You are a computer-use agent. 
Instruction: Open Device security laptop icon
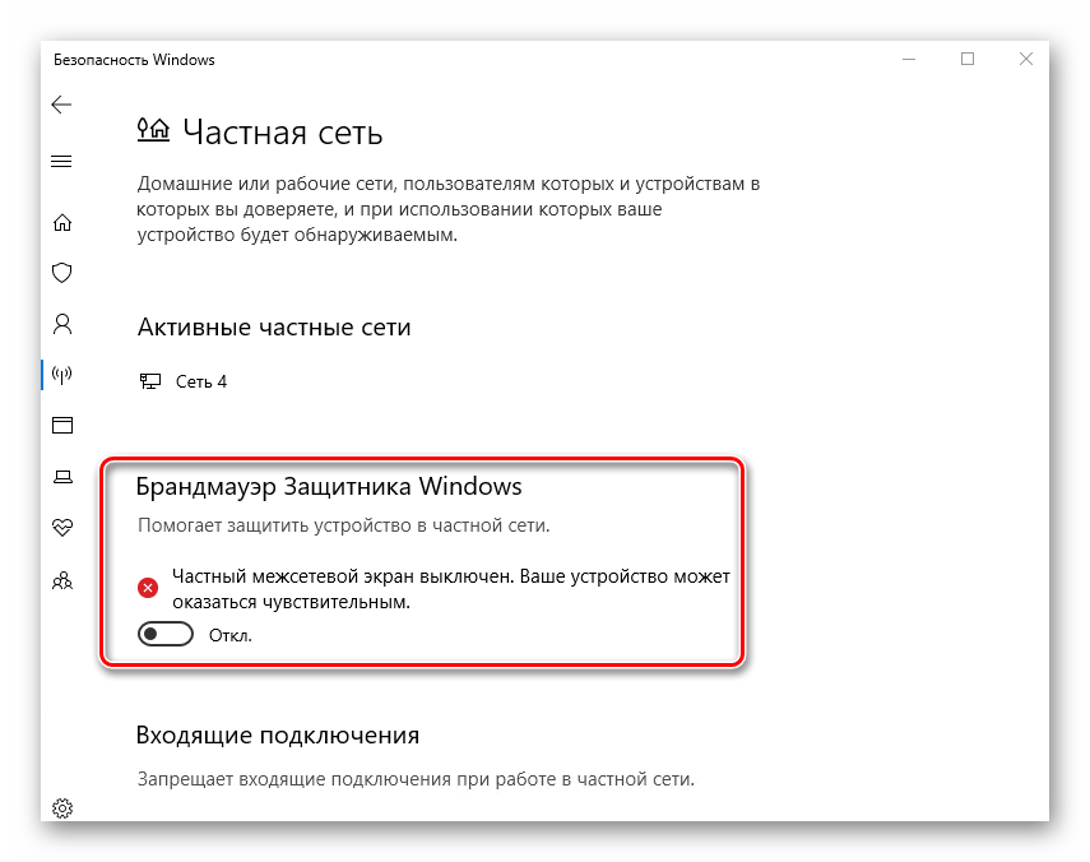pyautogui.click(x=63, y=476)
